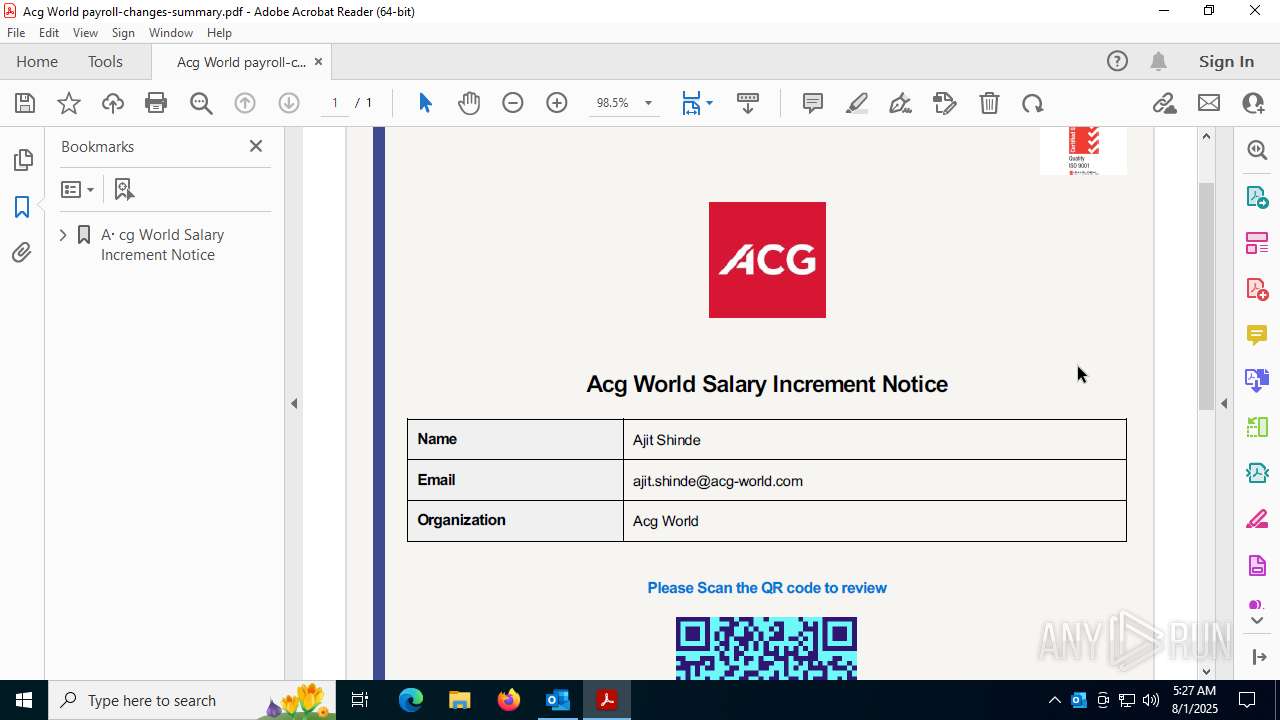This screenshot has height=720, width=1280.
Task: Open the Help menu
Action: (x=219, y=33)
